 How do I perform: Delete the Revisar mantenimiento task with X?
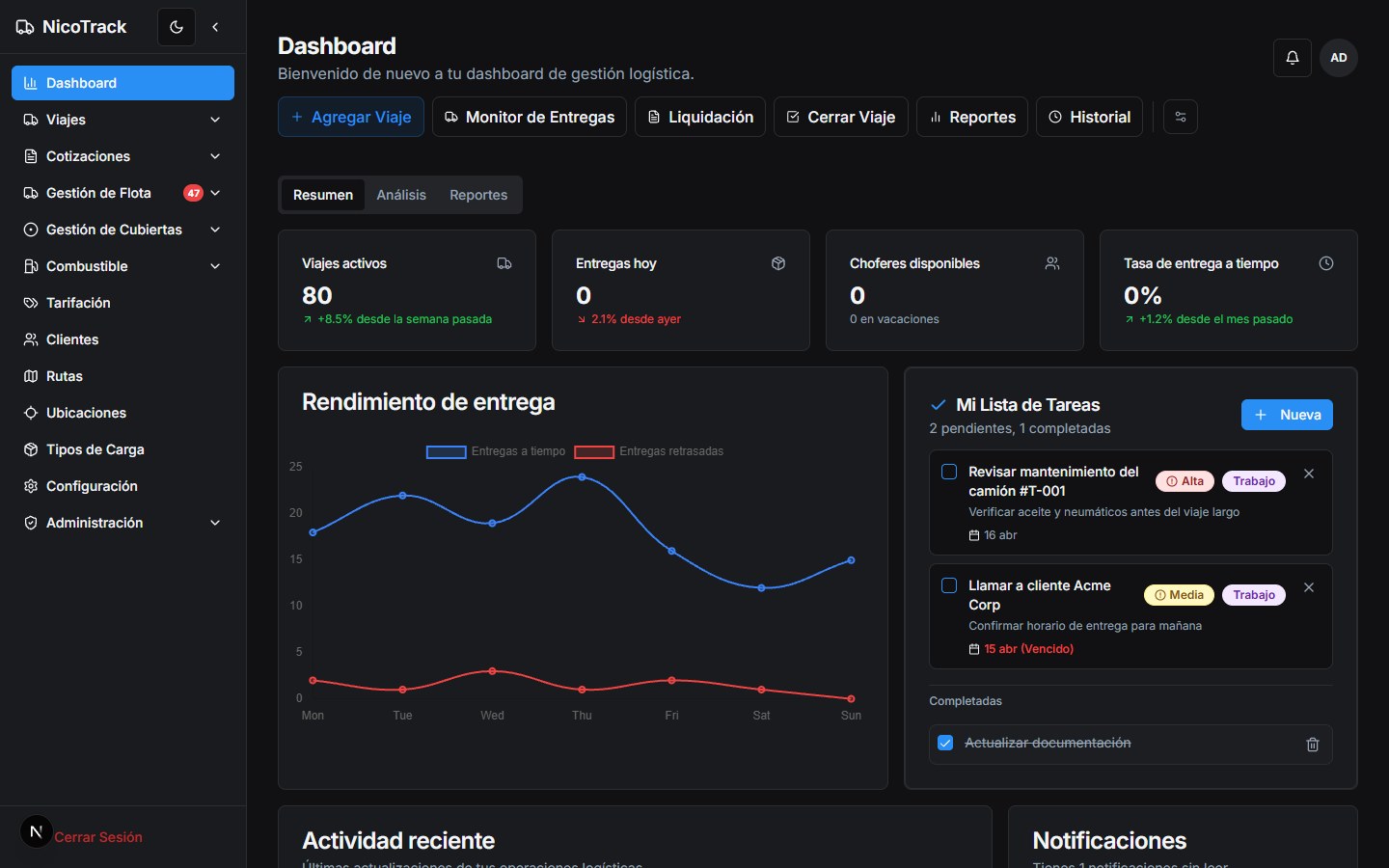click(x=1309, y=474)
